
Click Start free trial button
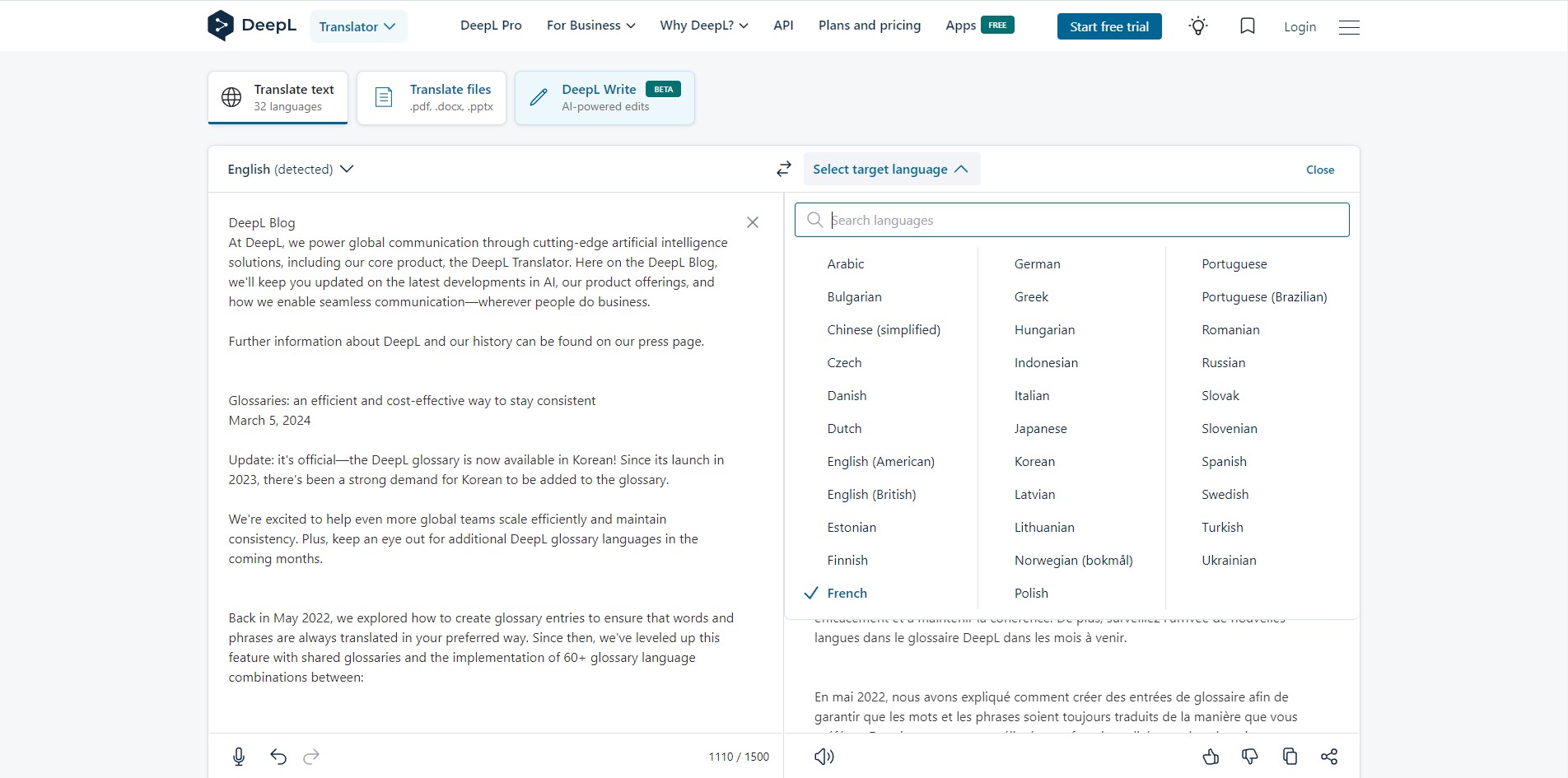coord(1109,26)
